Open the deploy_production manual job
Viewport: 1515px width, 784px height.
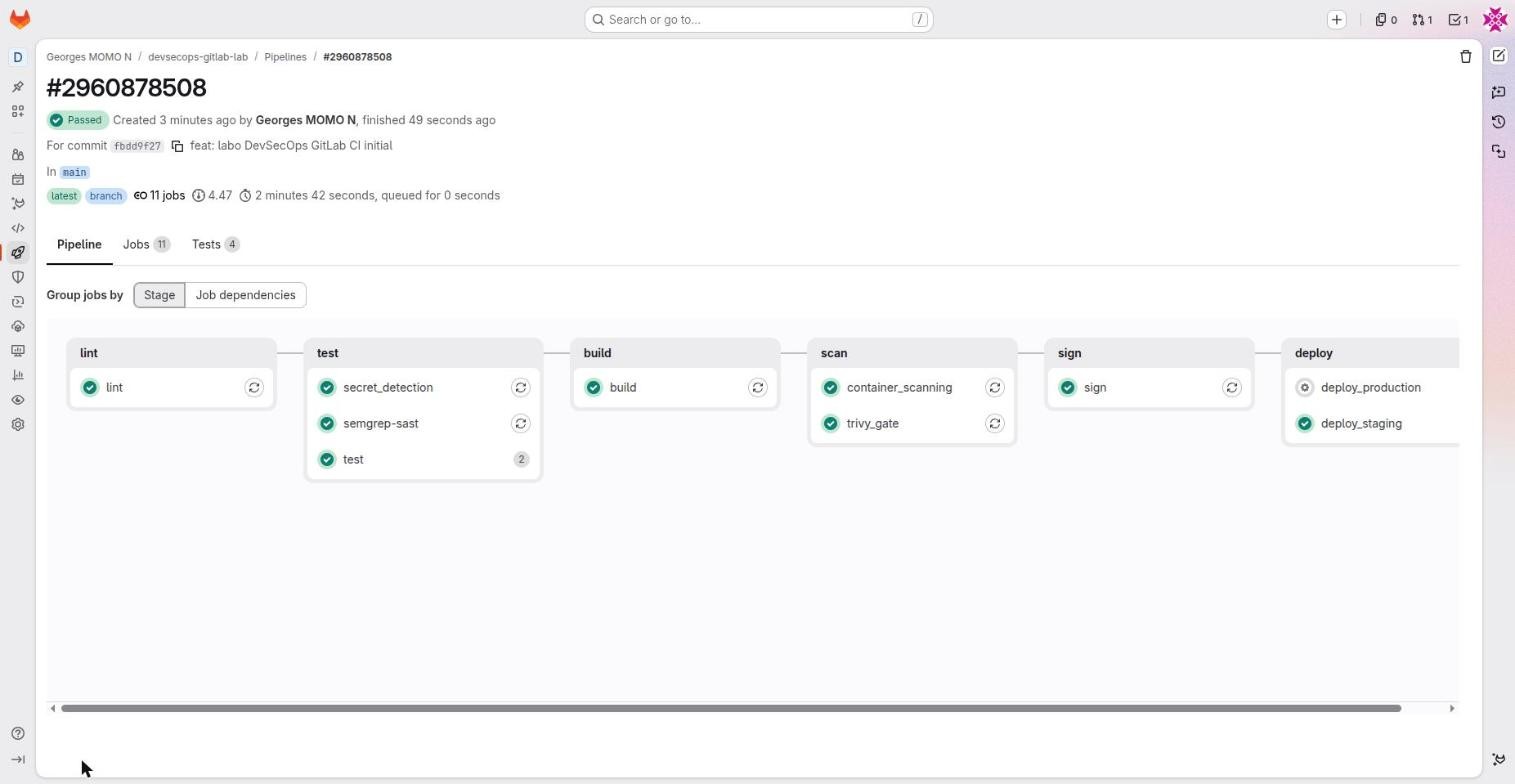[1370, 388]
